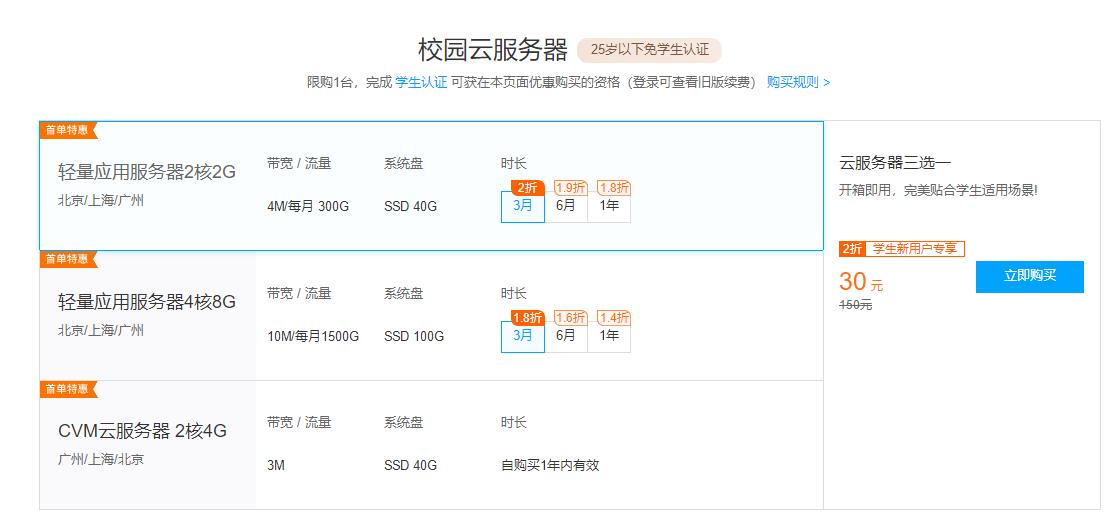Select 6月 duration for the 2核2G server

[x=566, y=207]
